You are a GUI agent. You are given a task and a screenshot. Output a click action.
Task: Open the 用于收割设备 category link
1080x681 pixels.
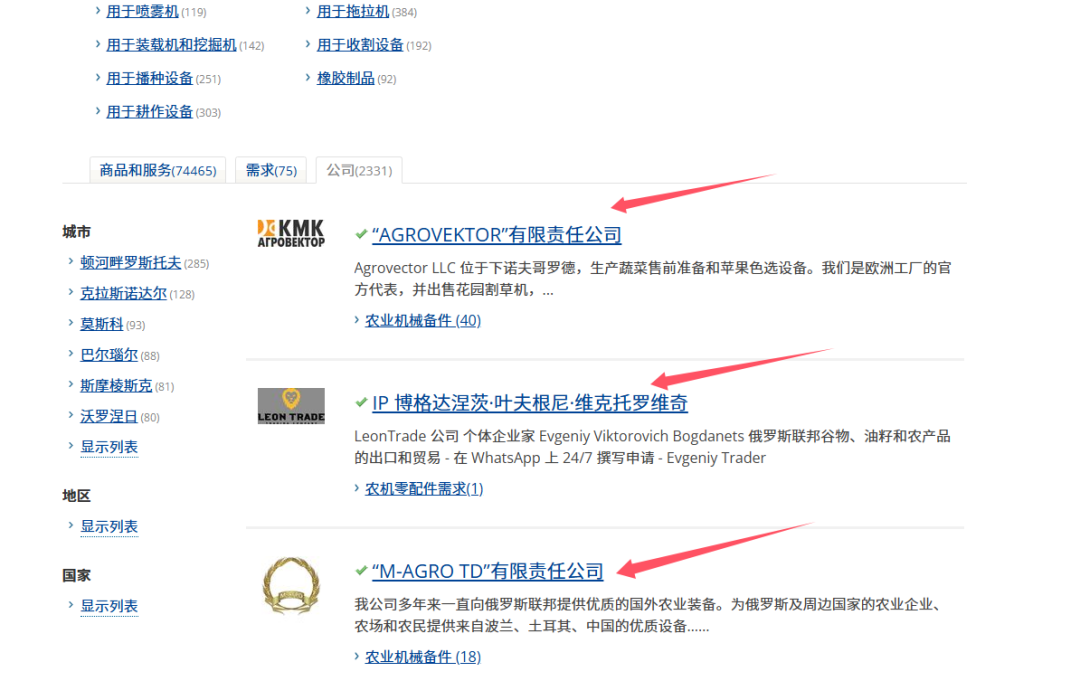tap(360, 45)
